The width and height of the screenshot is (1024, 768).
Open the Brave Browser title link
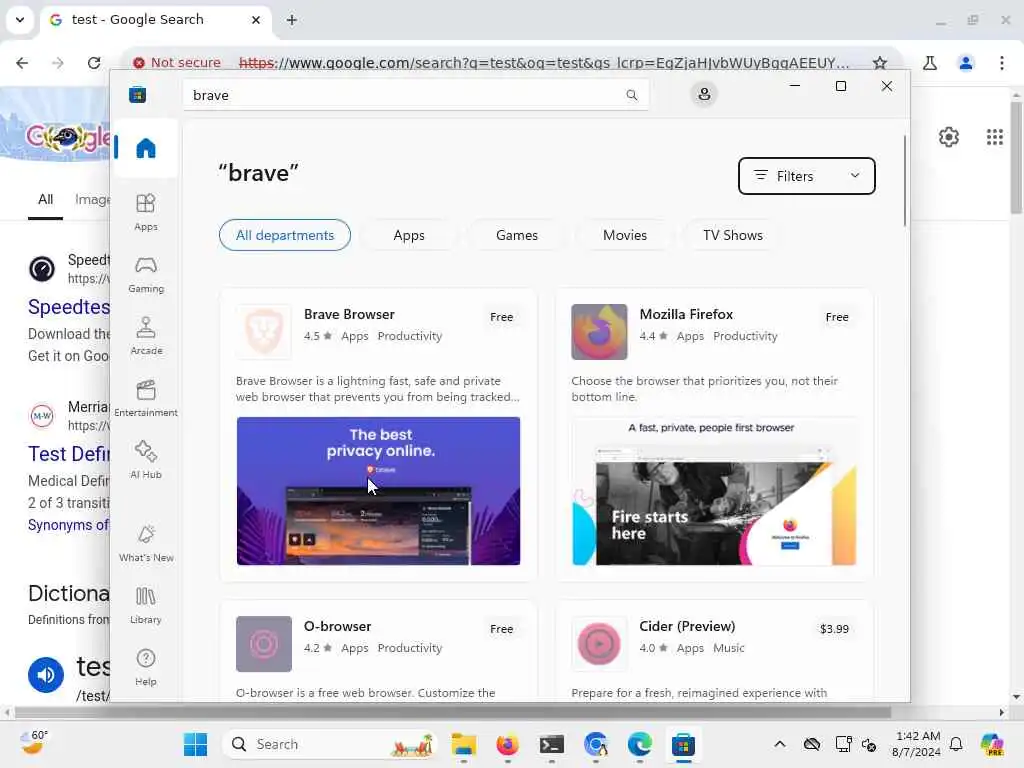click(349, 314)
